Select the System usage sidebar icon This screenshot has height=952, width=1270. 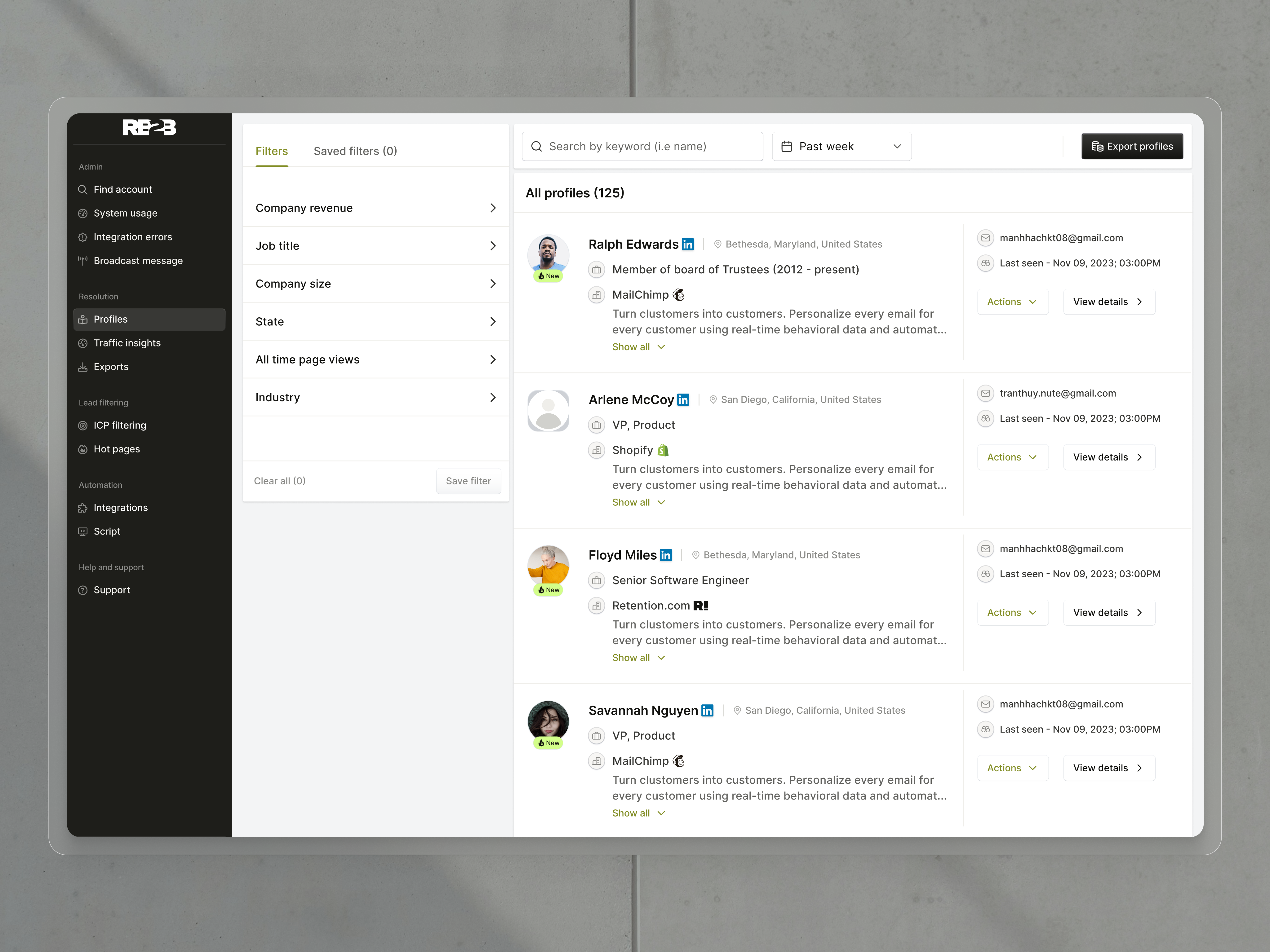pos(84,213)
